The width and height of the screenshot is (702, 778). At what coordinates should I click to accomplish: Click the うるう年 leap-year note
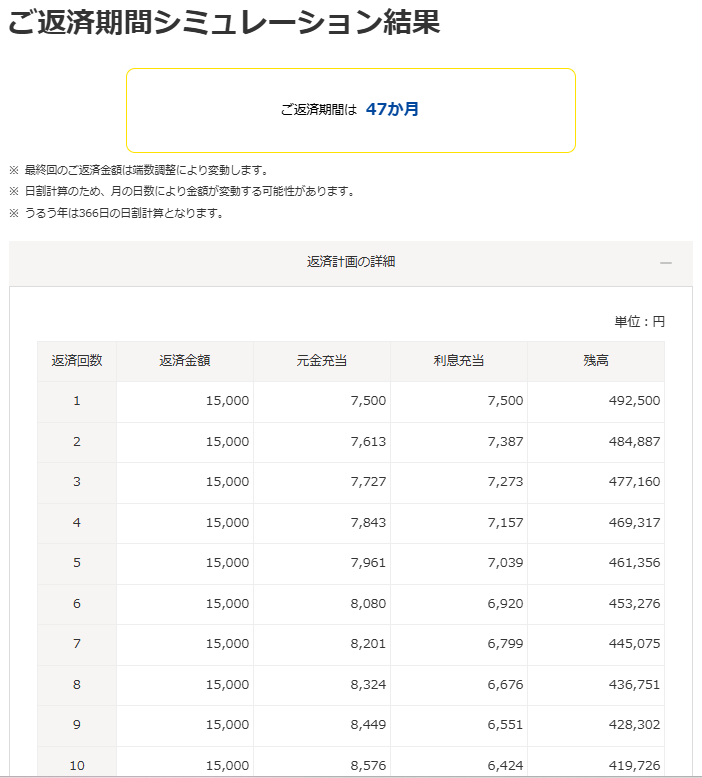click(122, 213)
